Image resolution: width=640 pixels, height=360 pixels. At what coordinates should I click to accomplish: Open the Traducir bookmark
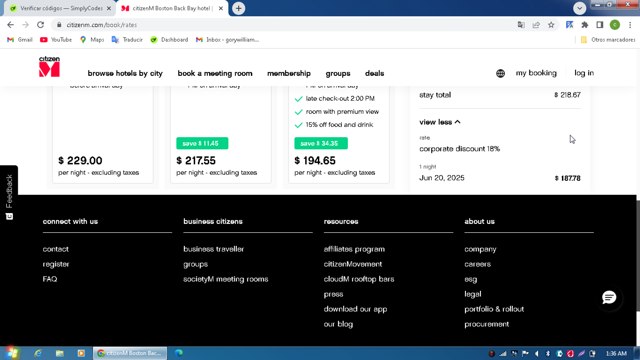click(x=127, y=40)
